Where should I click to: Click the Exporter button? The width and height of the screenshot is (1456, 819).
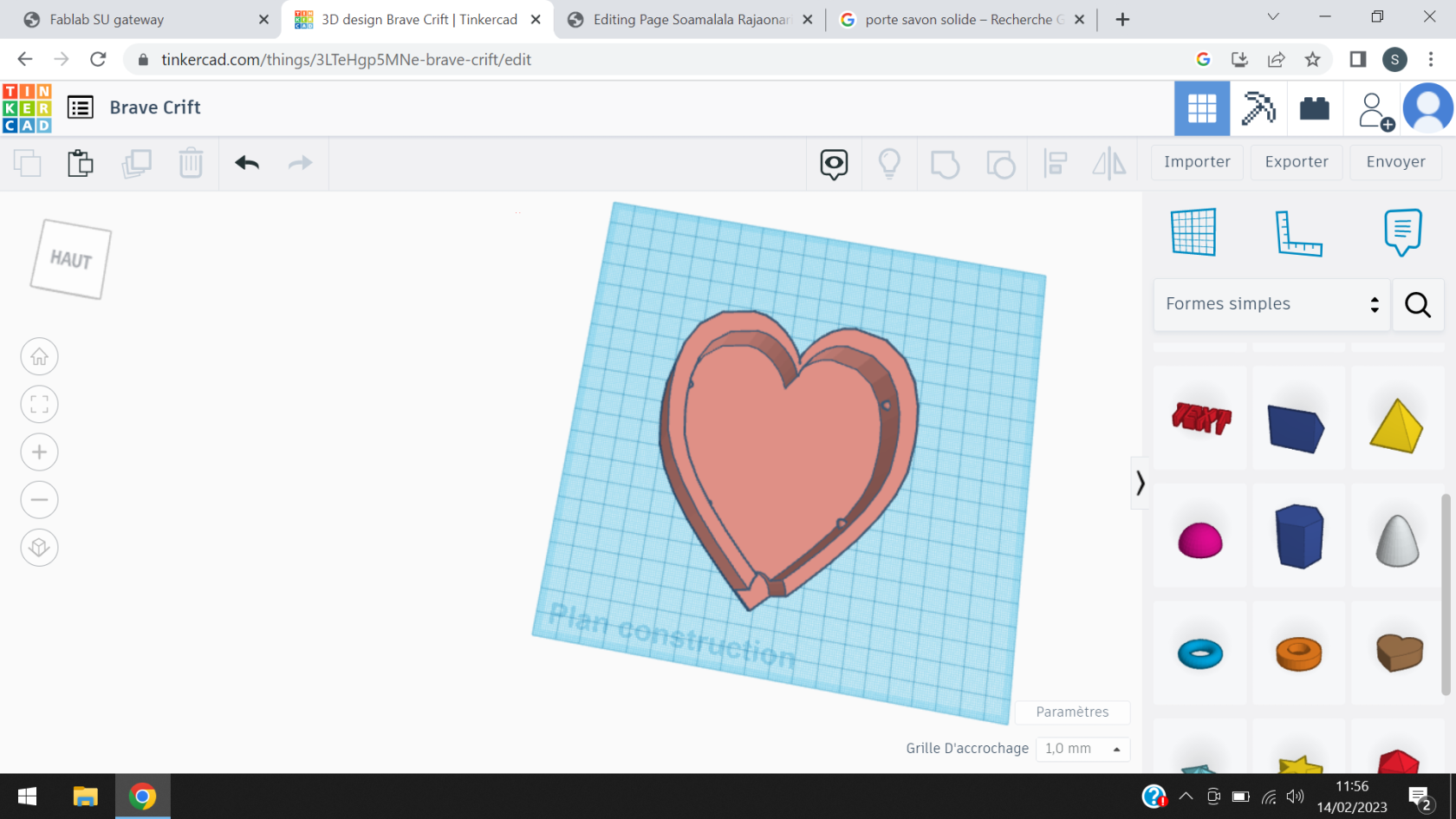[x=1297, y=162]
